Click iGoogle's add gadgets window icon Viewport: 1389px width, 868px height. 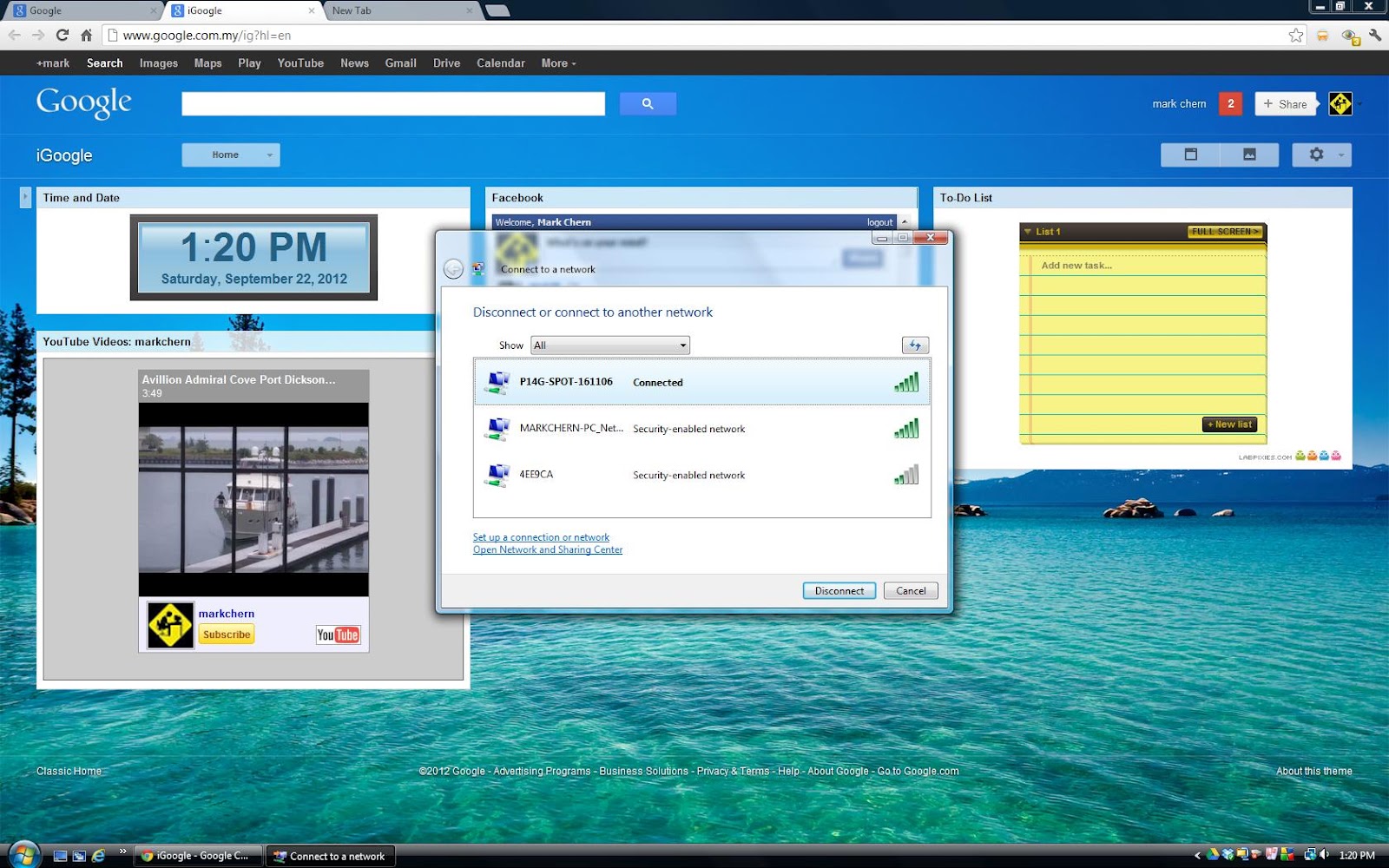pyautogui.click(x=1191, y=155)
